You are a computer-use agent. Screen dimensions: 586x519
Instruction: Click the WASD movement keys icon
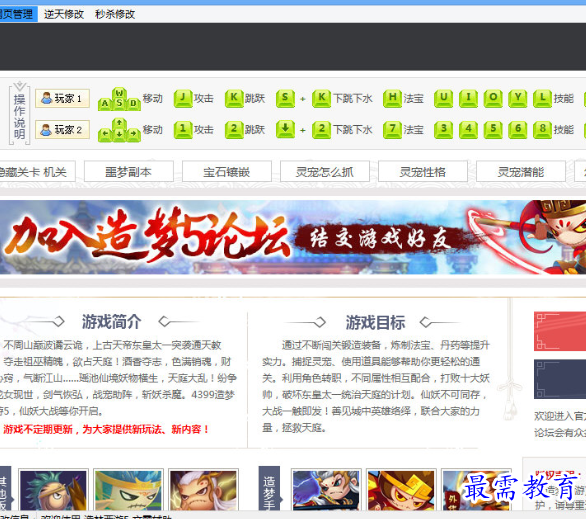click(119, 99)
